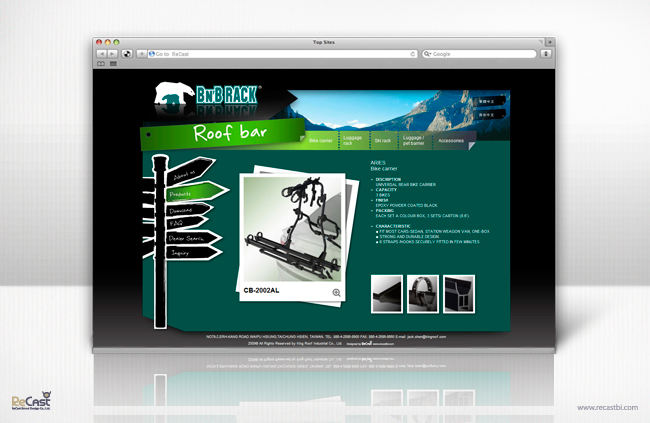The image size is (650, 423).
Task: Click the browser back arrow button
Action: (x=102, y=54)
